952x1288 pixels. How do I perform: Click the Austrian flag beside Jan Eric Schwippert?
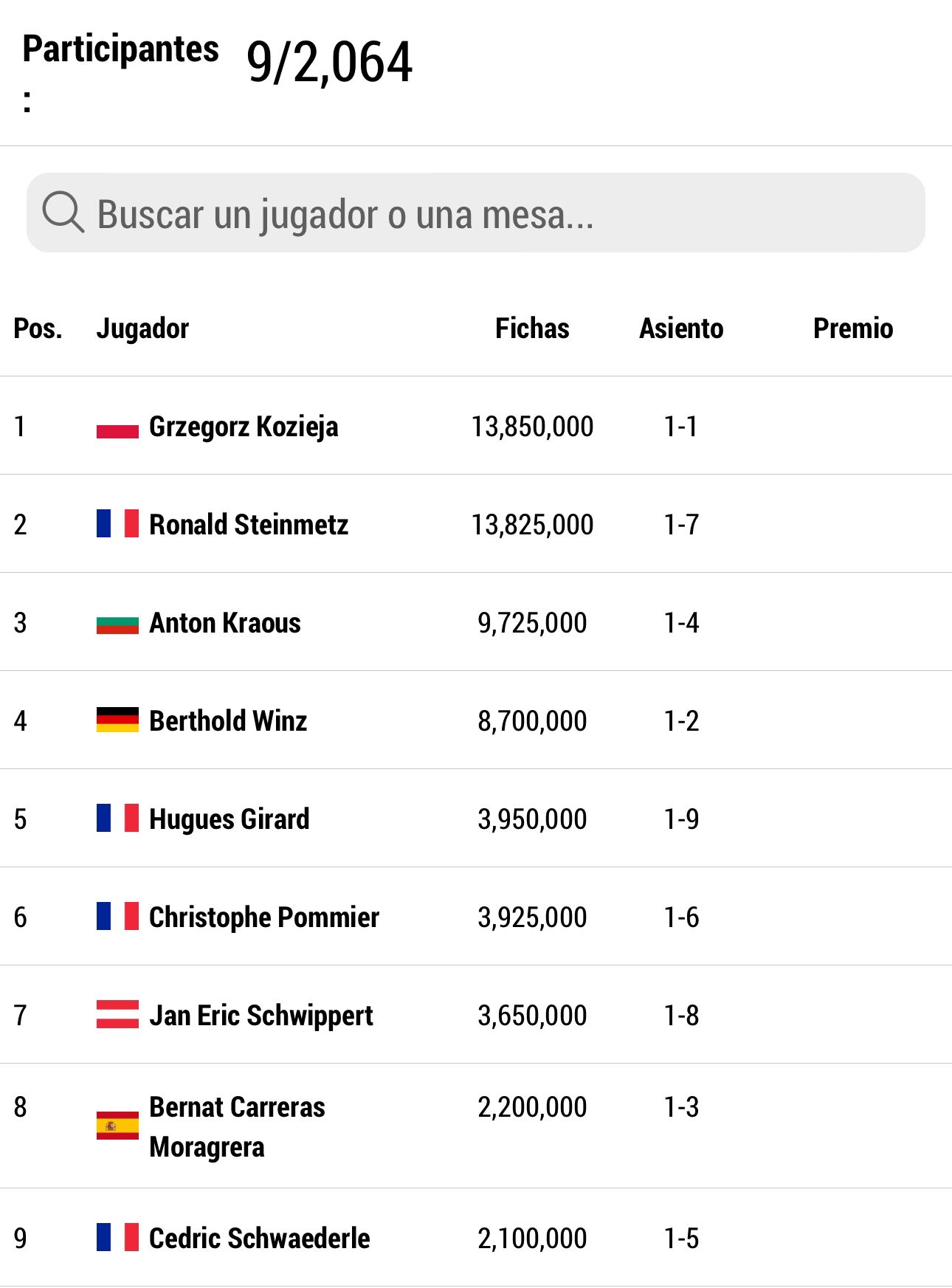point(117,1014)
